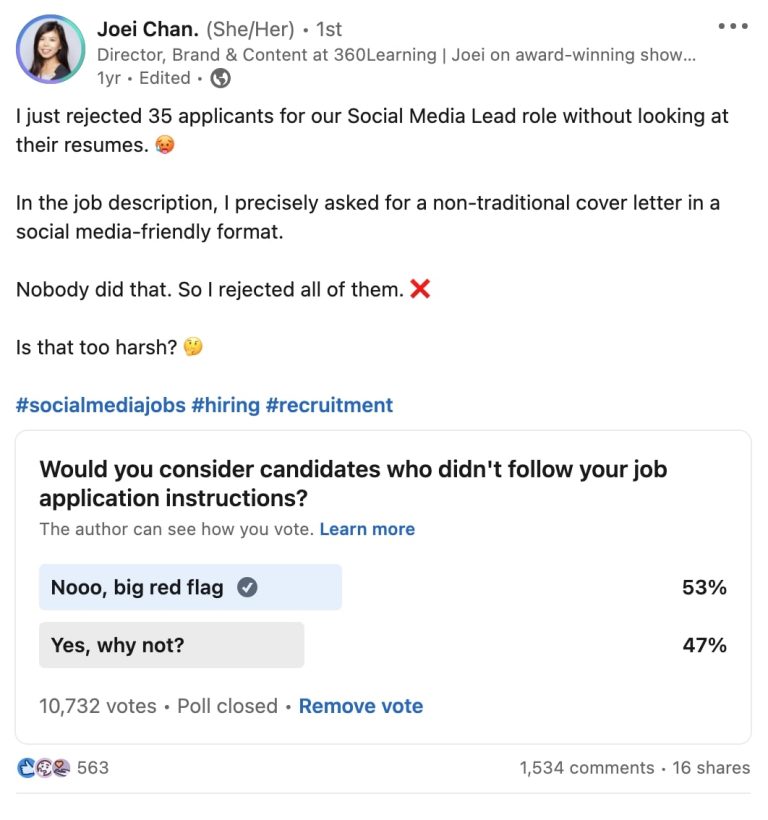Open the post options three-dot menu
Viewport: 768px width, 820px height.
point(731,26)
